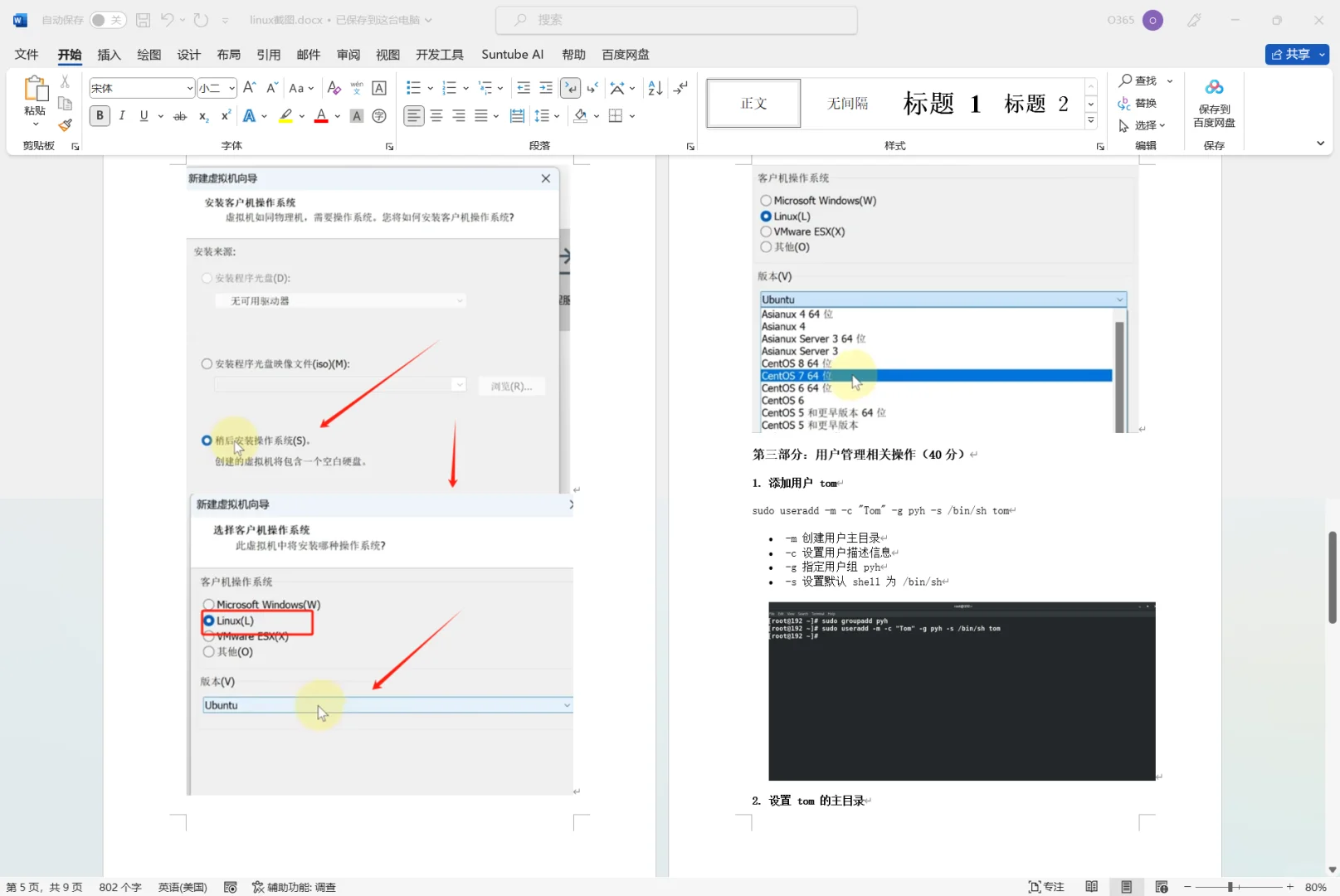Open the font color icon with red underline
The image size is (1340, 896).
click(320, 116)
